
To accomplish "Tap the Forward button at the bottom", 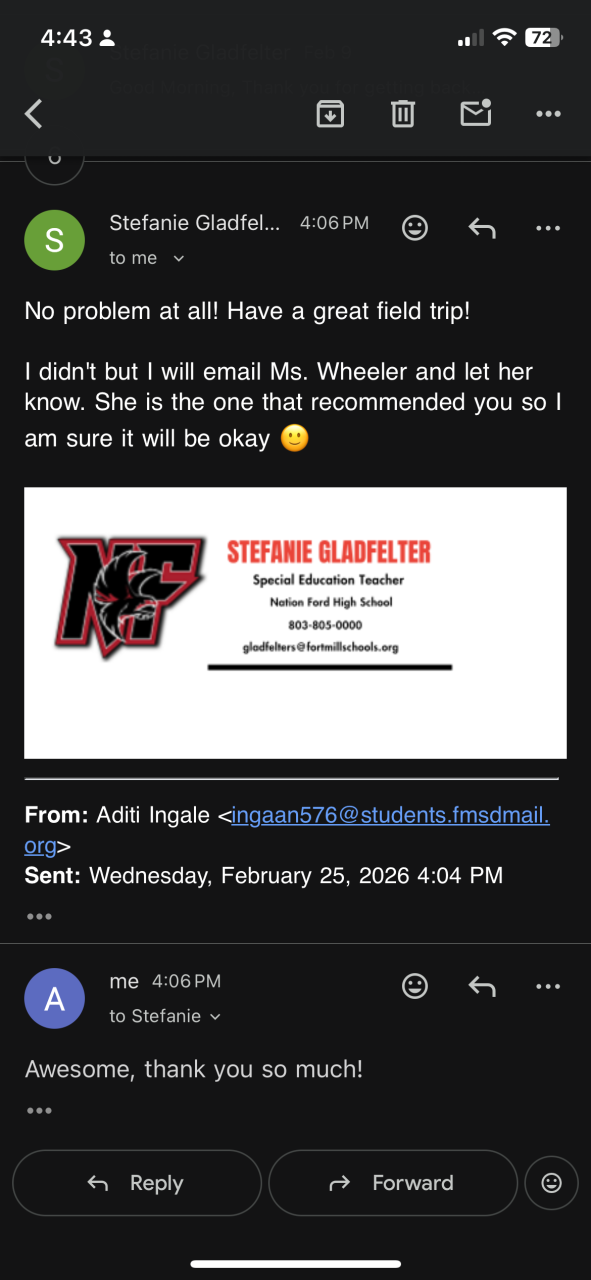I will click(393, 1183).
